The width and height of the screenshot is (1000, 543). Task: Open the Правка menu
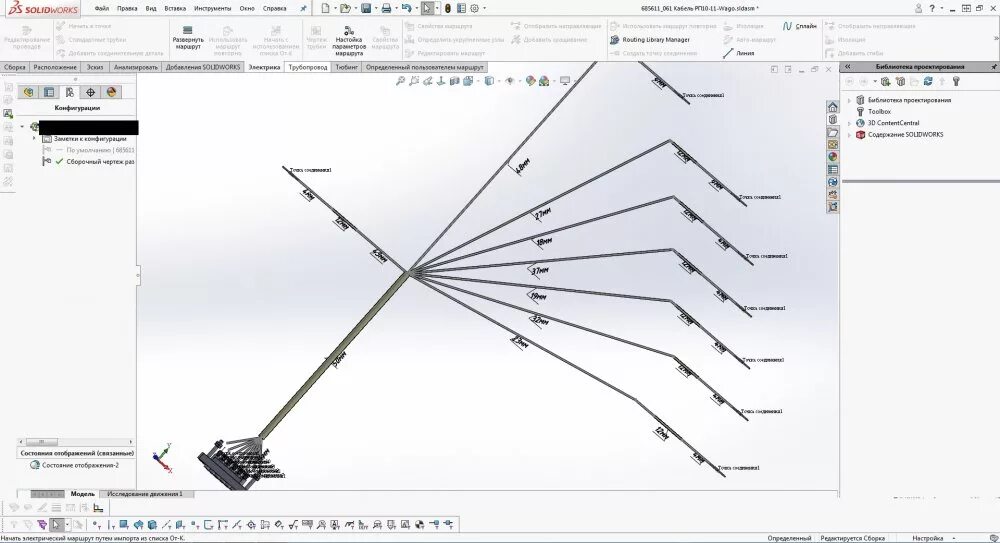[x=127, y=8]
